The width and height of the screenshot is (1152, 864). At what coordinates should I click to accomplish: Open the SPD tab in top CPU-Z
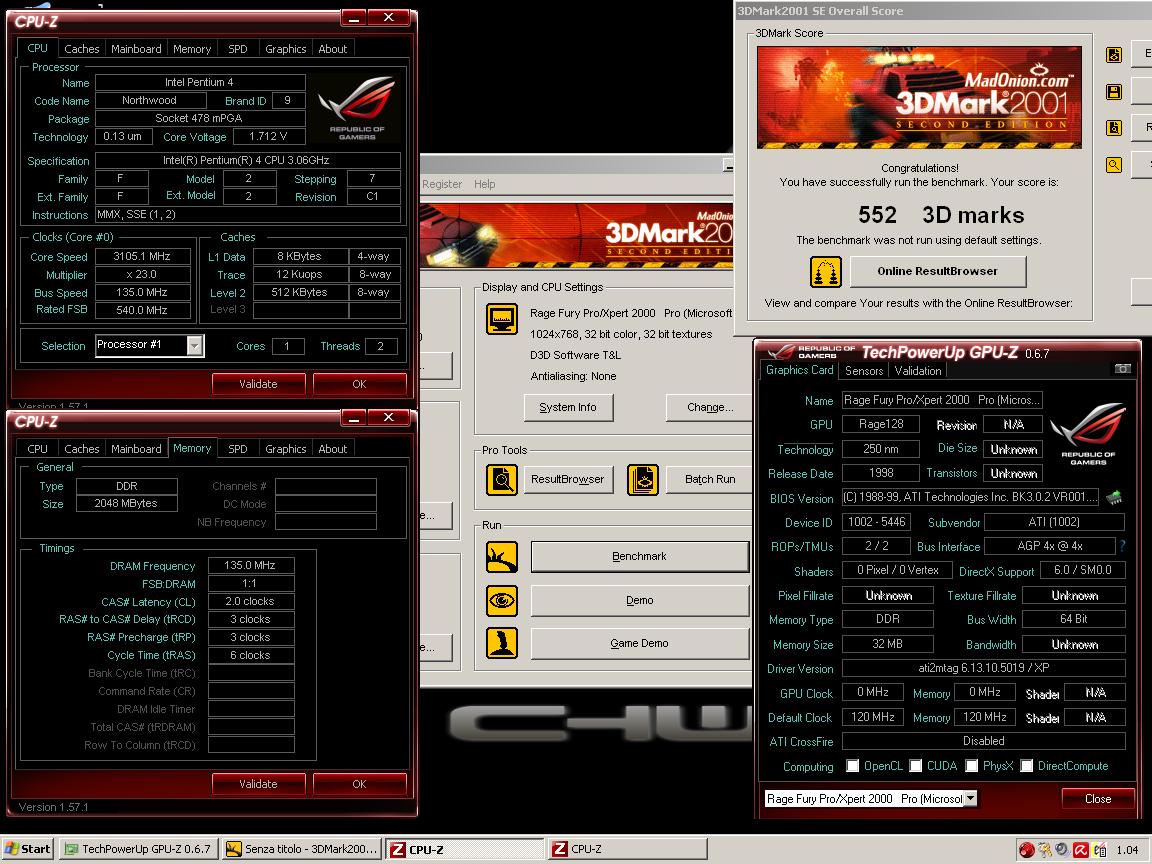237,48
